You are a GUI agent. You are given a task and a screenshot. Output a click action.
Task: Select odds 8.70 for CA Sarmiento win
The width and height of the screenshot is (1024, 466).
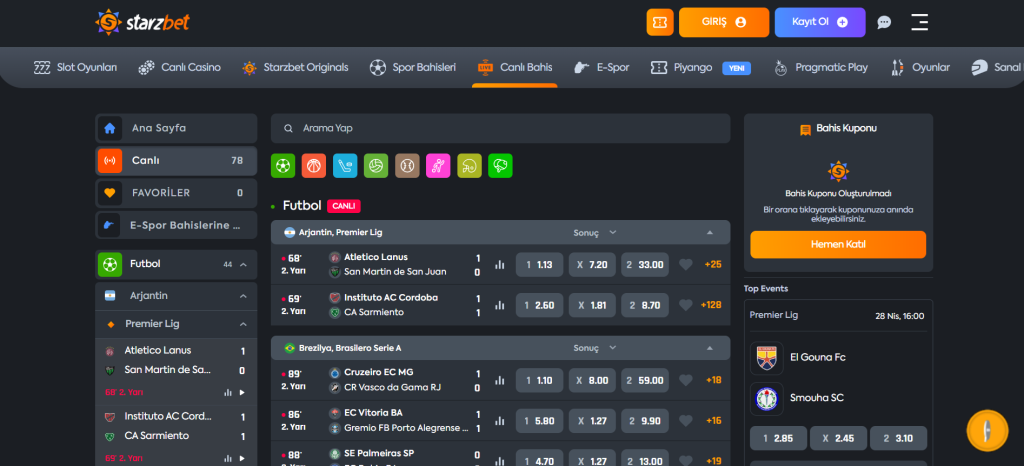645,305
